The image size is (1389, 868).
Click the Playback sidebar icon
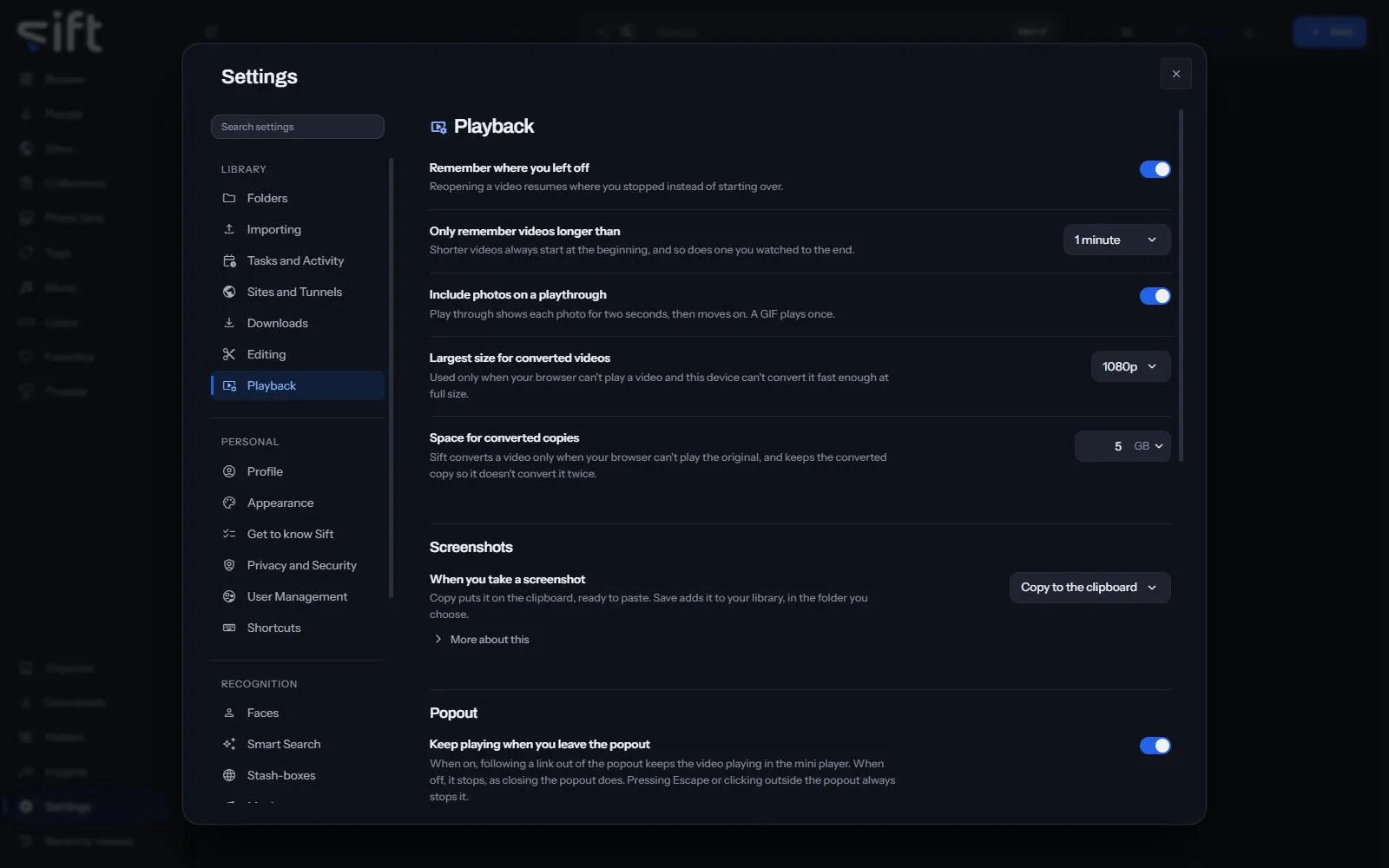click(x=229, y=385)
